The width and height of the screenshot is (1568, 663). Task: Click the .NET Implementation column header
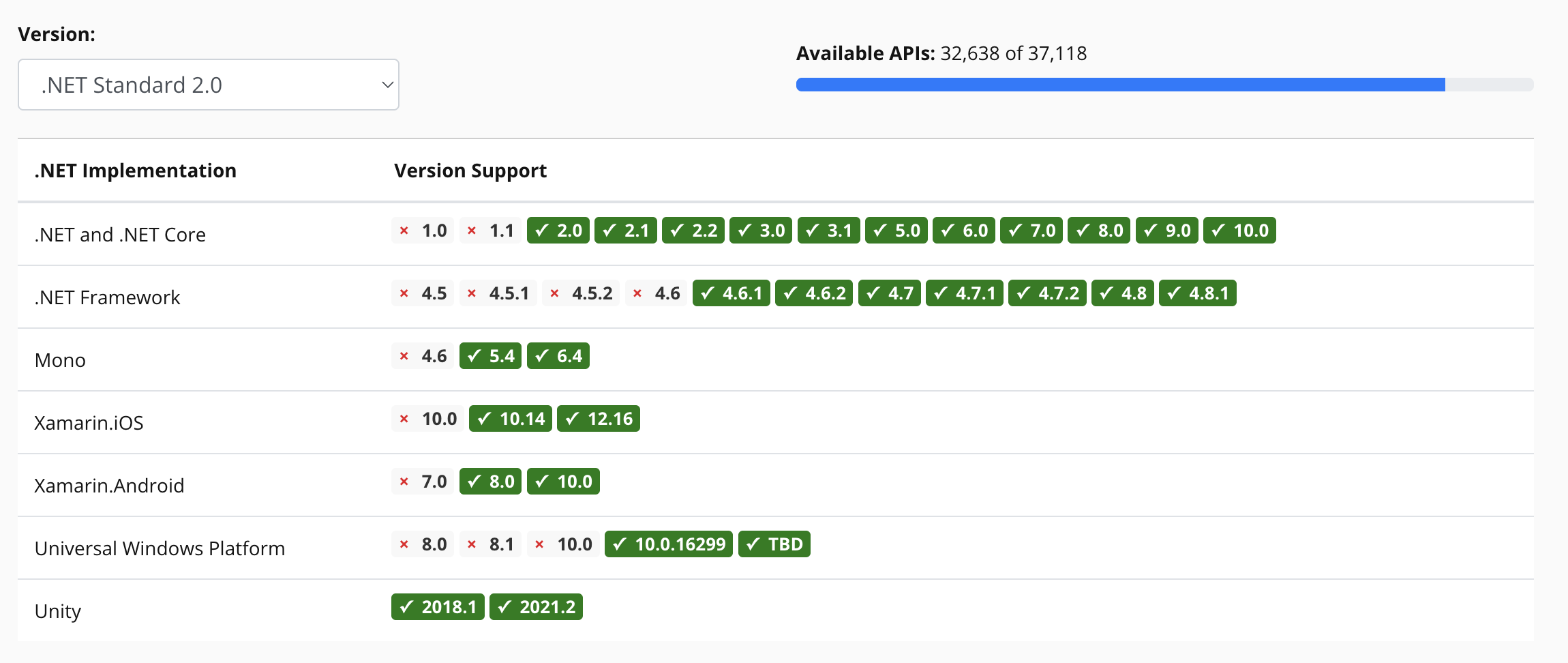coord(136,171)
